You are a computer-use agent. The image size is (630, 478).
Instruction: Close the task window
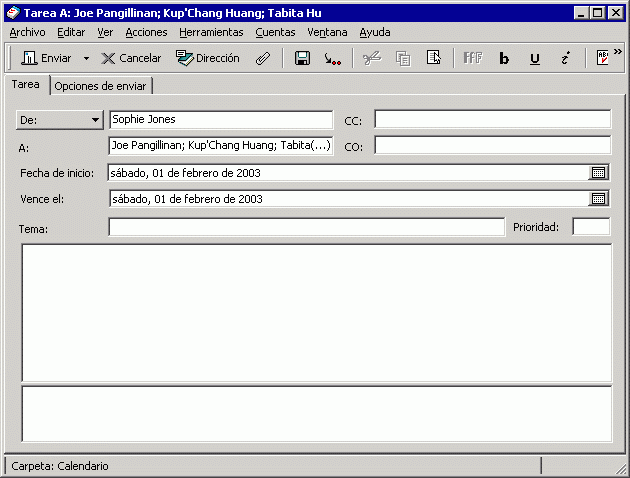[x=616, y=13]
